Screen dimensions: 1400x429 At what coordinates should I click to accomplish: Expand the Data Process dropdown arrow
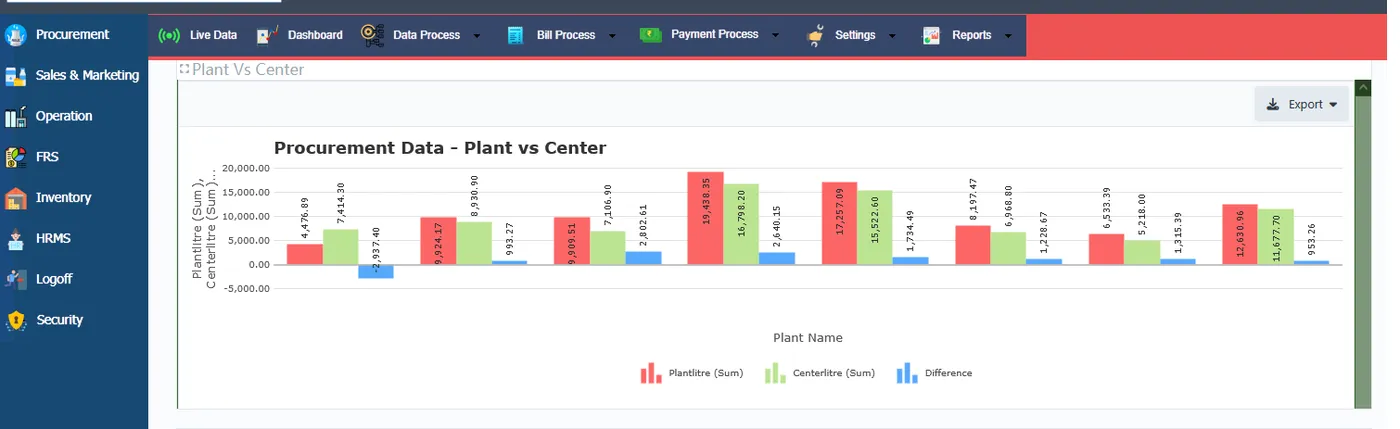click(477, 36)
